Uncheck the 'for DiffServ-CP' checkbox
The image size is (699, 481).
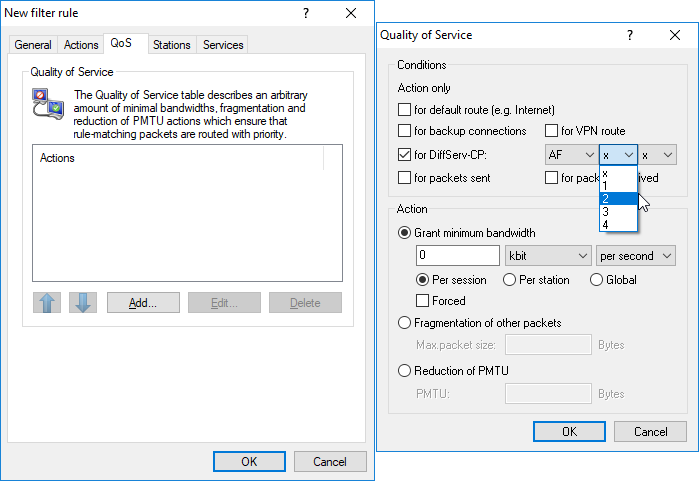click(x=404, y=155)
